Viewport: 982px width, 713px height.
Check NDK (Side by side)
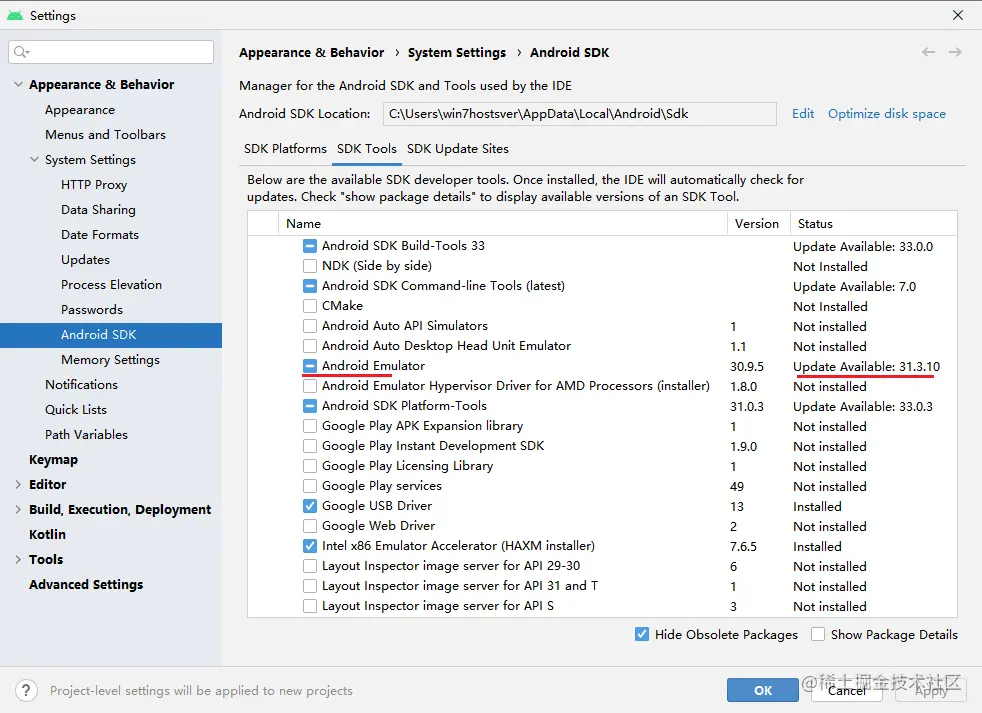(x=309, y=266)
